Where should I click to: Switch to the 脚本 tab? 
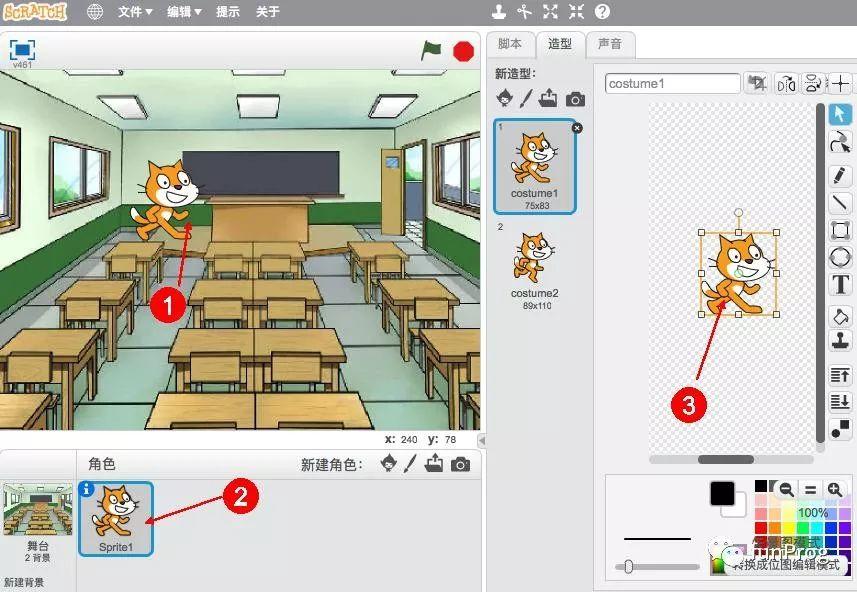510,44
